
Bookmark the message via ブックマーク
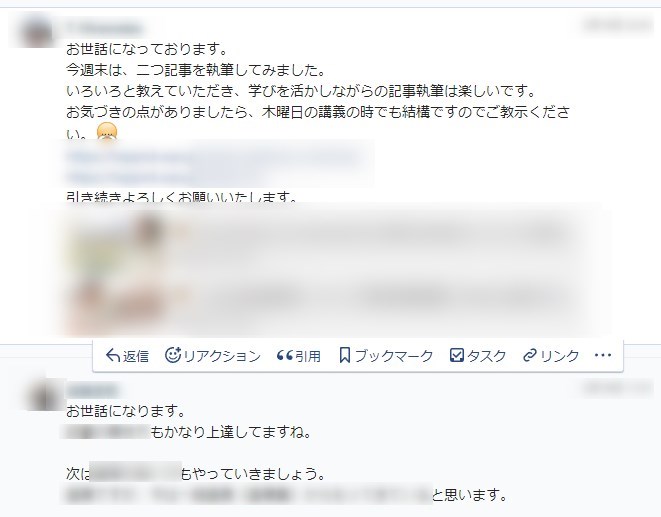(386, 356)
